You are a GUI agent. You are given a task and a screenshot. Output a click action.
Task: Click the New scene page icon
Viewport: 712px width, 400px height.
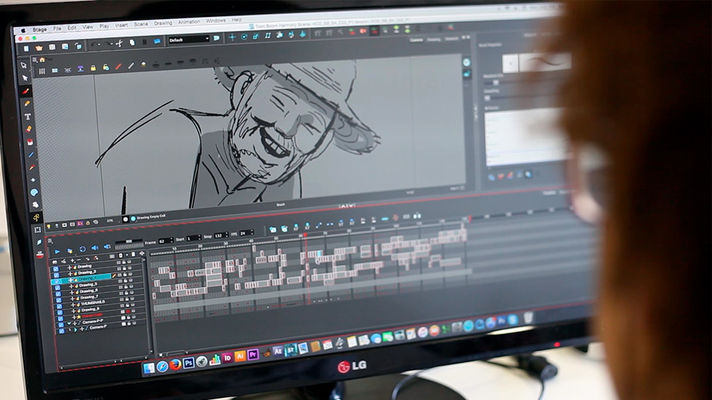[x=26, y=48]
